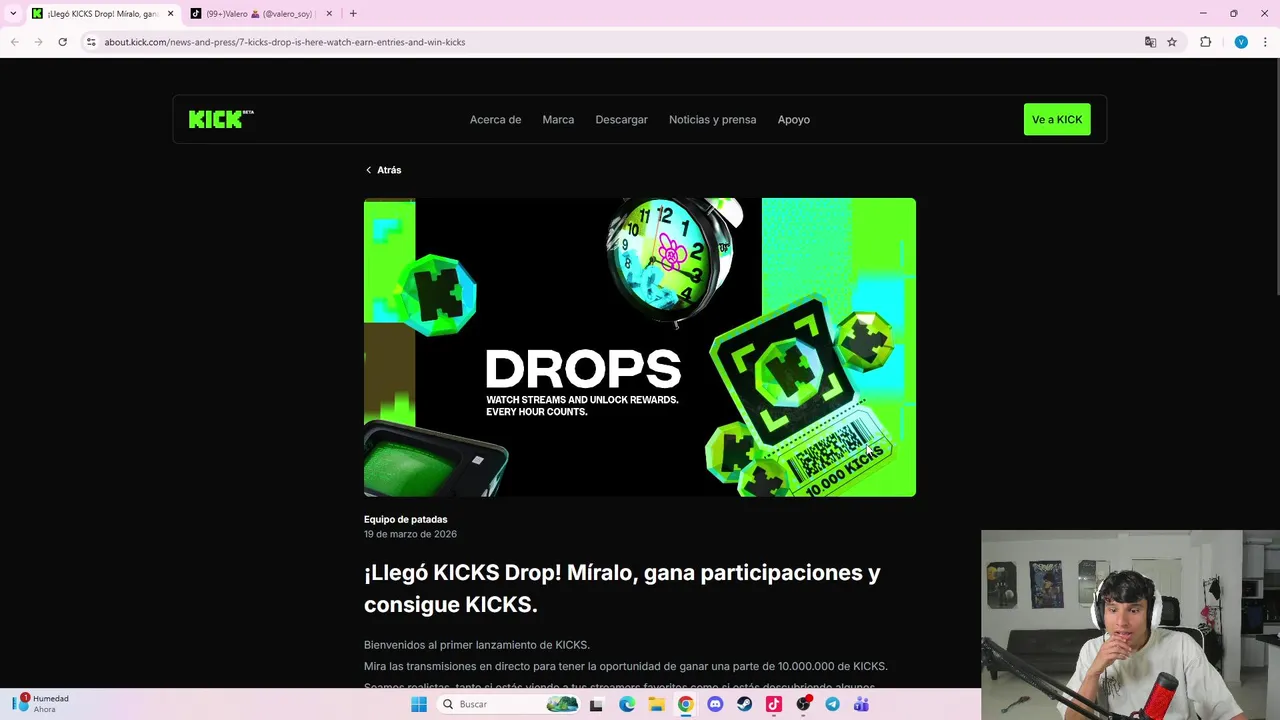This screenshot has height=720, width=1280.
Task: Open Apoyo in KICK navigation
Action: coord(794,119)
